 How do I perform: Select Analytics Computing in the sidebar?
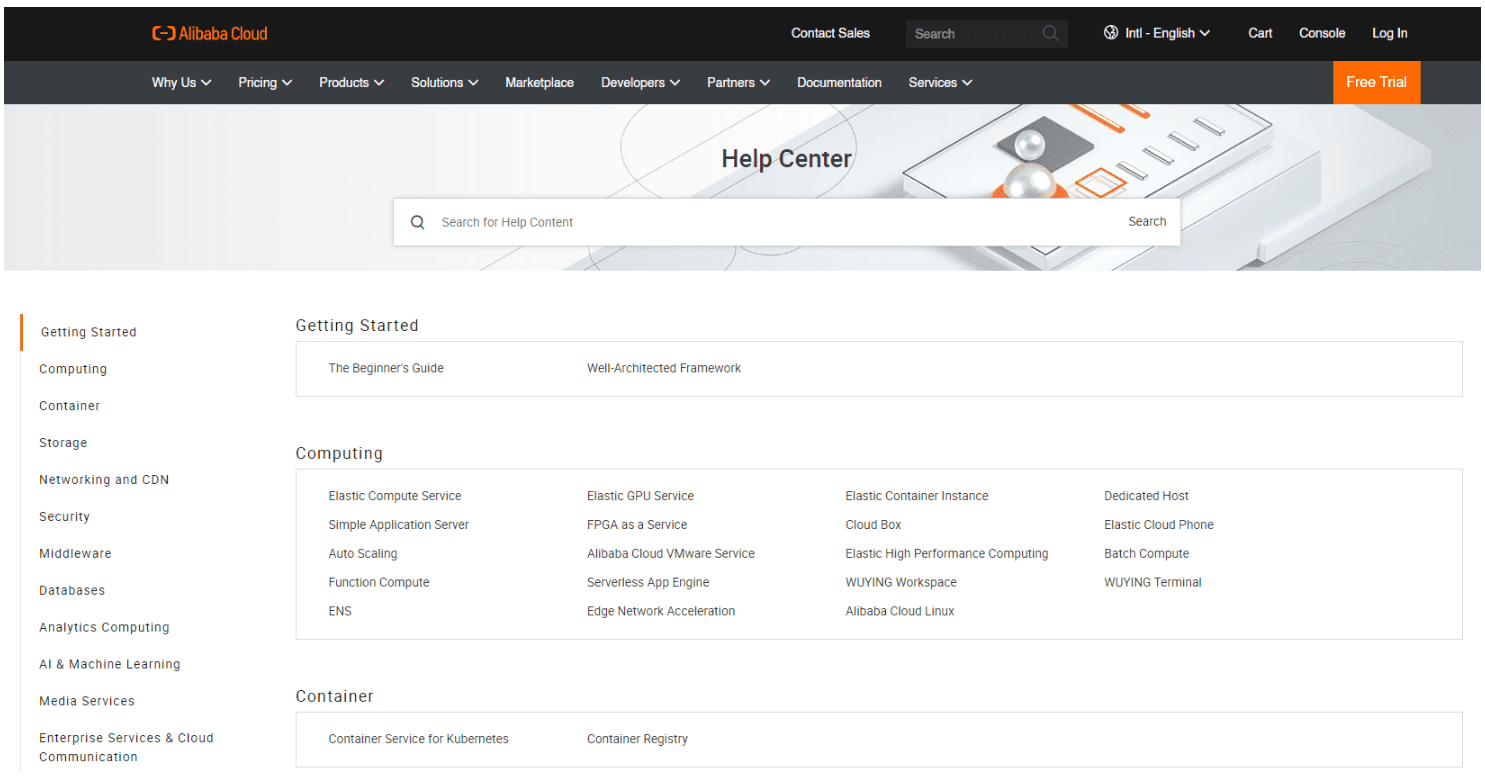tap(104, 628)
